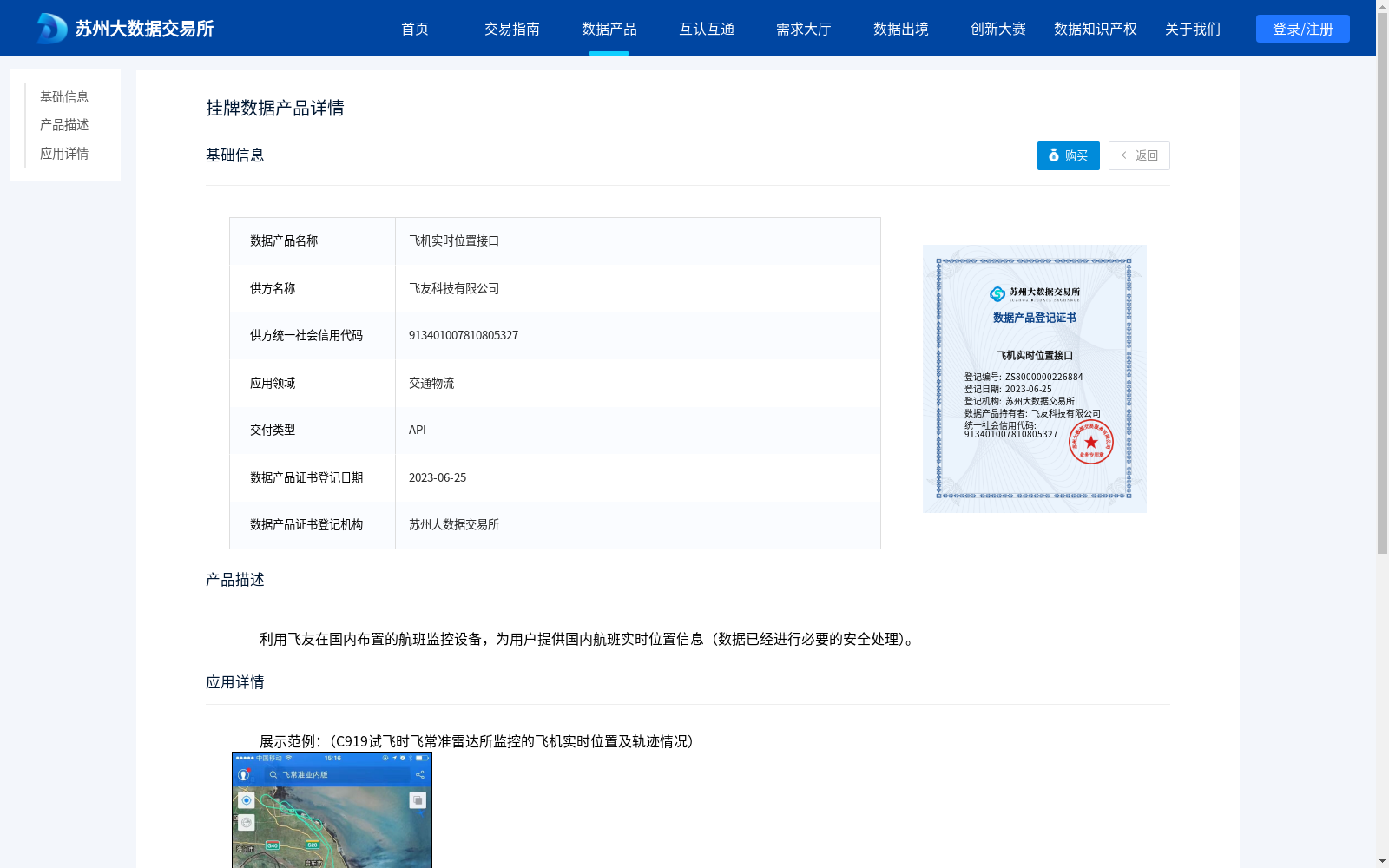Click the vertical page scrollbar thumb
This screenshot has width=1389, height=868.
[1382, 285]
